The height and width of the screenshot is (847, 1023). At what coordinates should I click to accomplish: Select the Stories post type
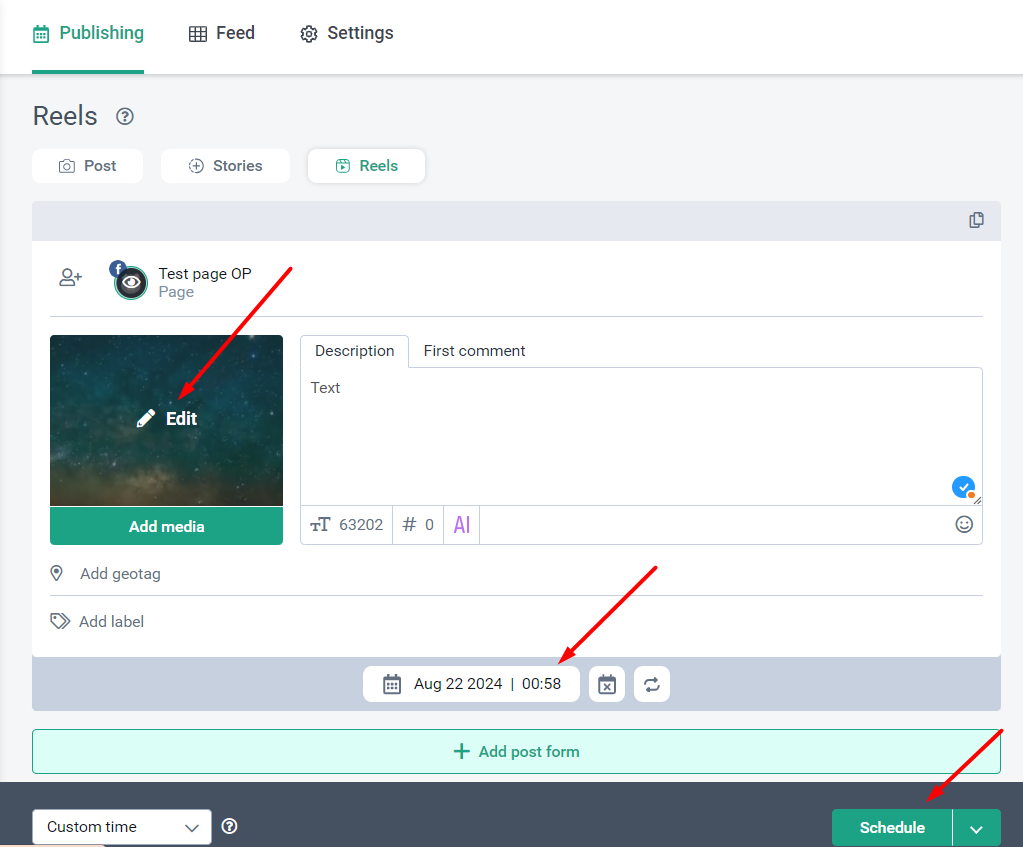click(x=225, y=166)
